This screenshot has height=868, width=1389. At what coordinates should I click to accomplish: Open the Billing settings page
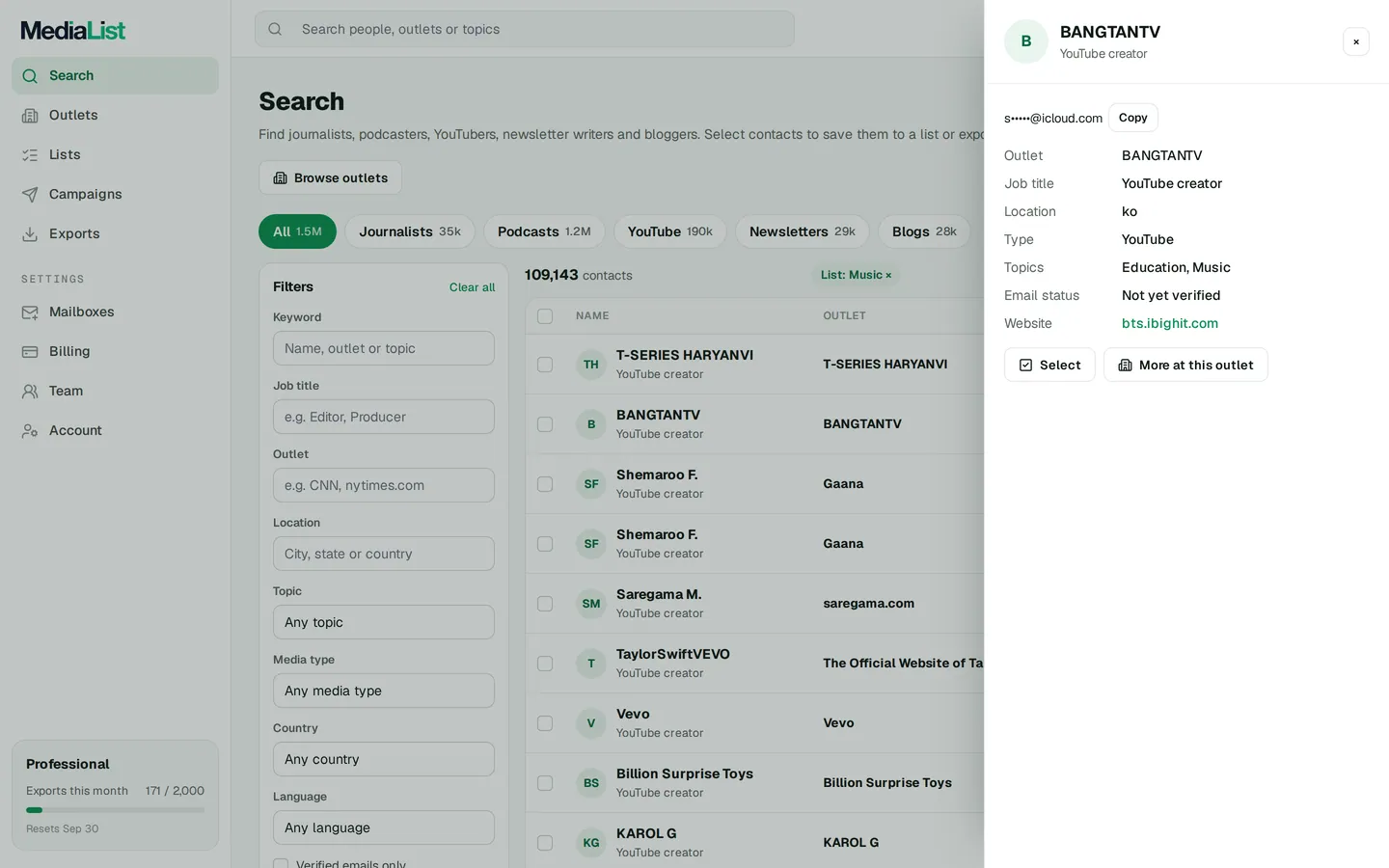coord(115,351)
